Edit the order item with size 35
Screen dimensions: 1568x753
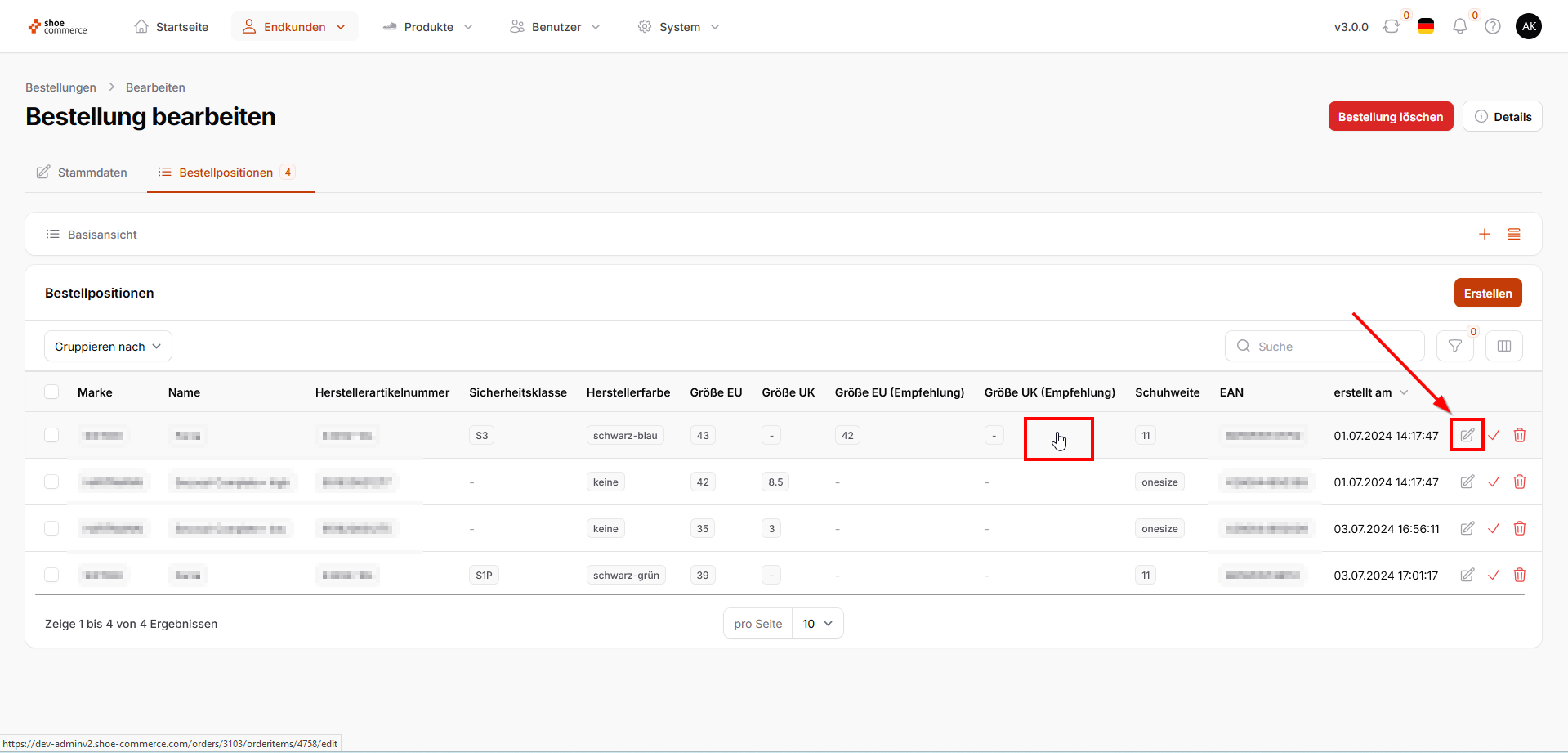point(1467,528)
